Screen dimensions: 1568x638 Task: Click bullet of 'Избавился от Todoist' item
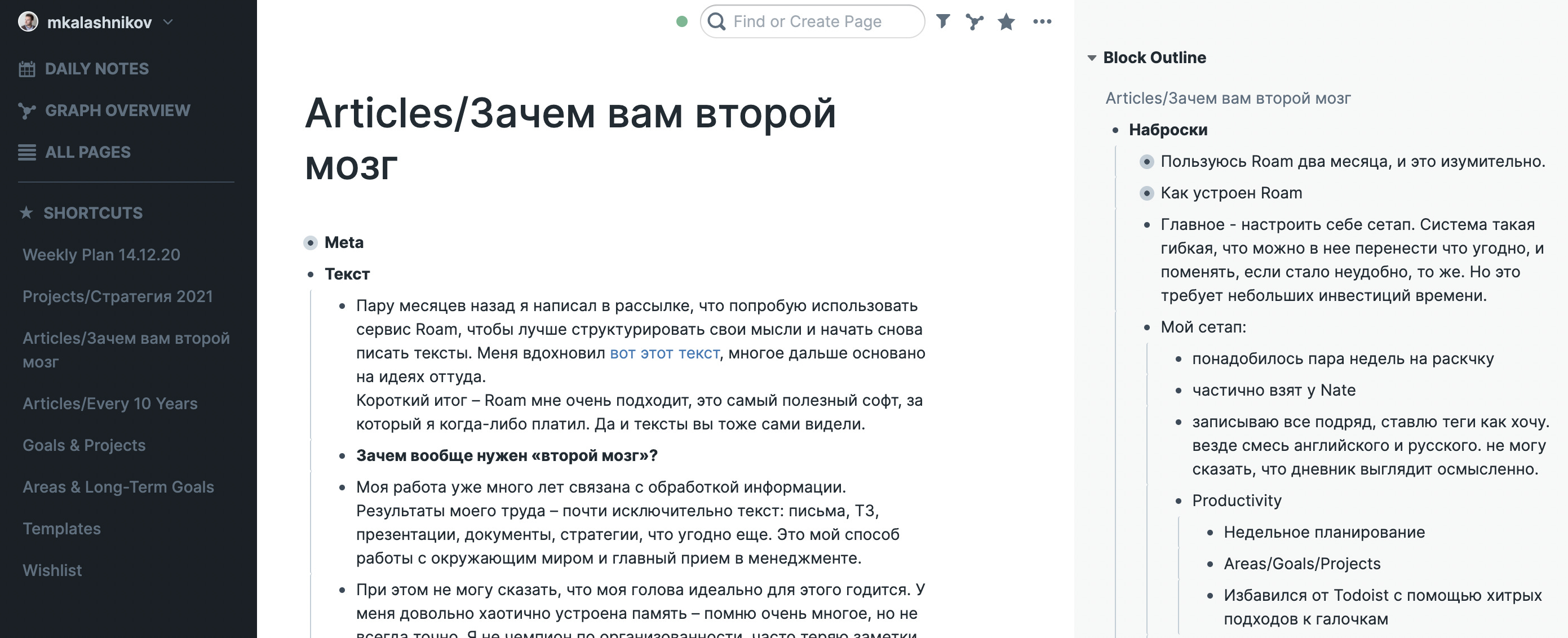pyautogui.click(x=1210, y=596)
